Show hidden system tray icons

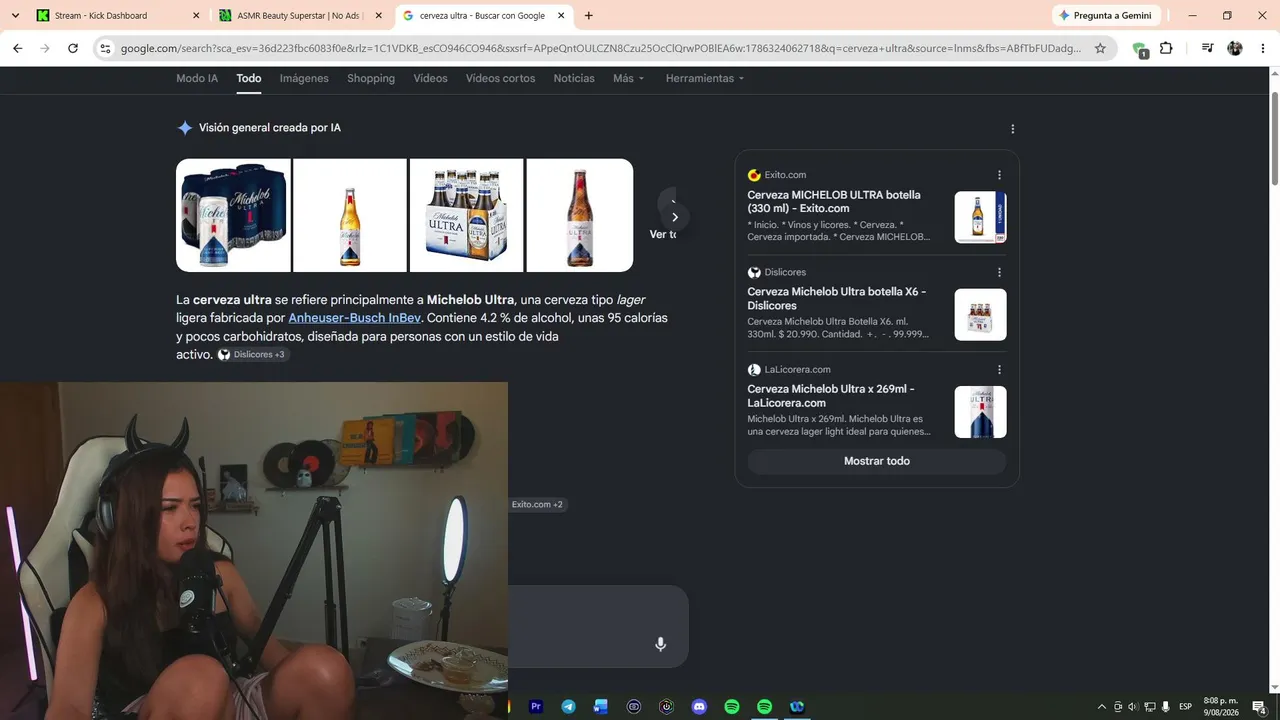[x=1102, y=707]
